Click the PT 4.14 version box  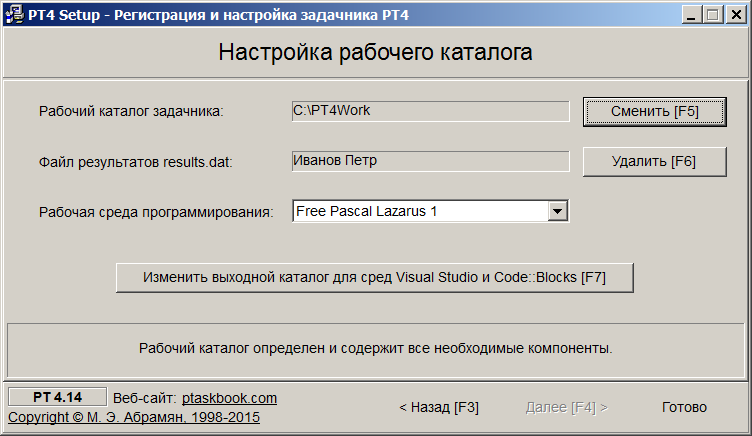point(58,397)
